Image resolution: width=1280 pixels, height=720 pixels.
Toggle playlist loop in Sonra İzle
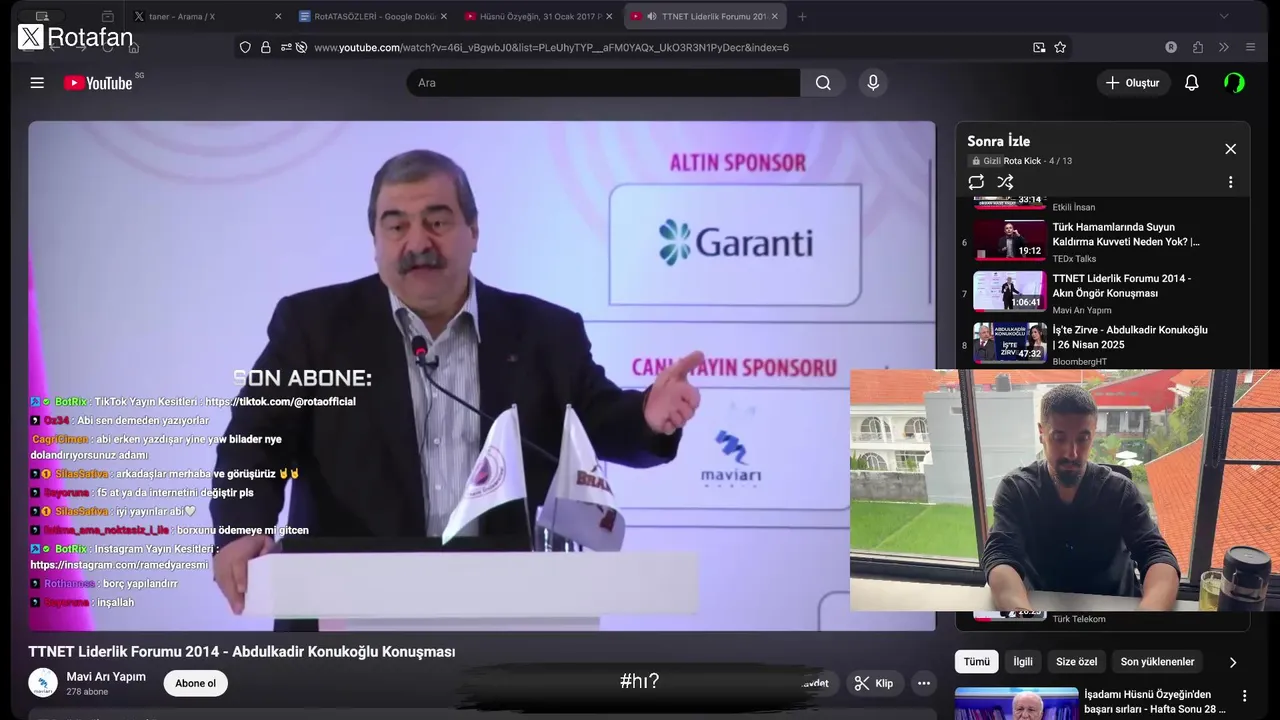point(976,182)
